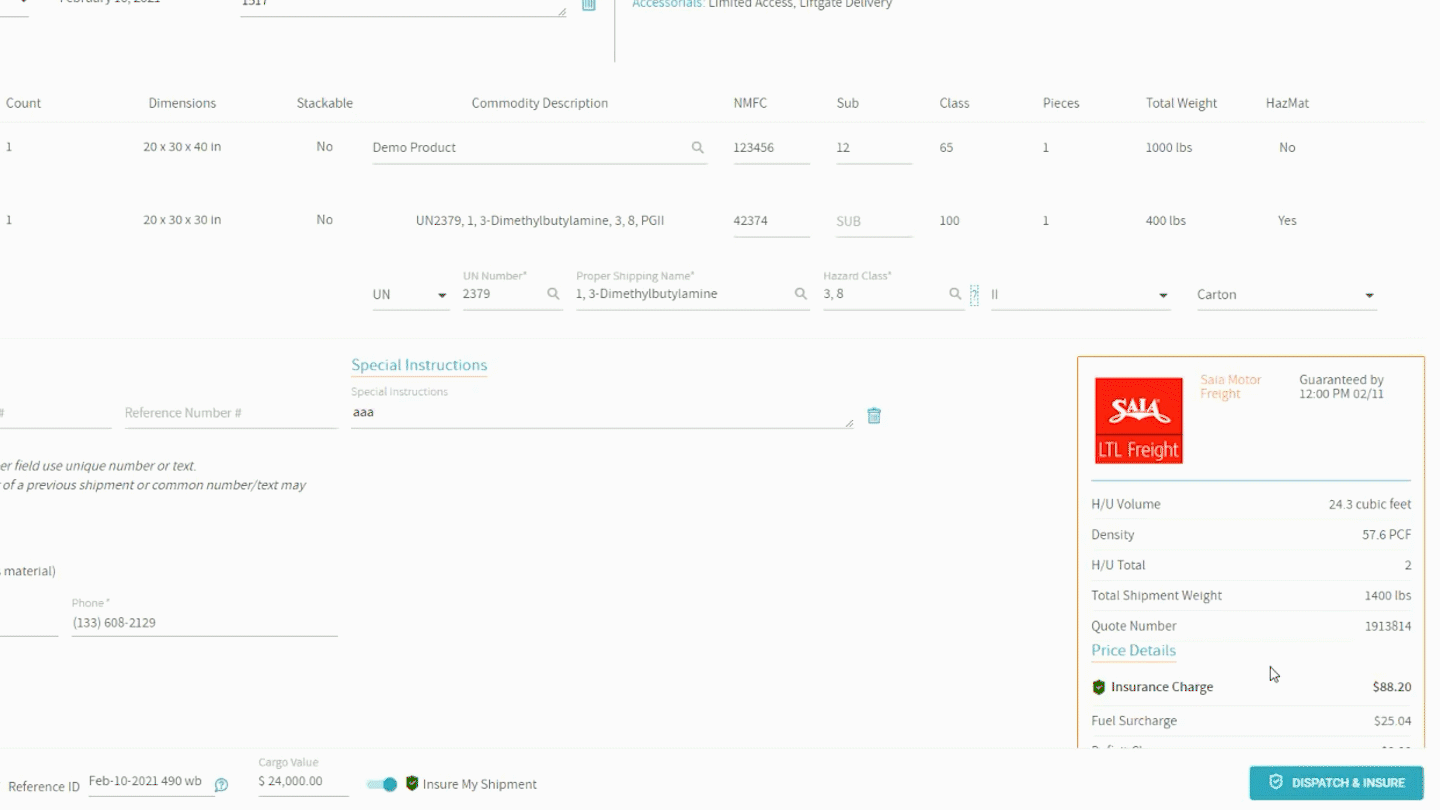The image size is (1440, 810).
Task: Click the Commodity Description column header
Action: pyautogui.click(x=540, y=103)
